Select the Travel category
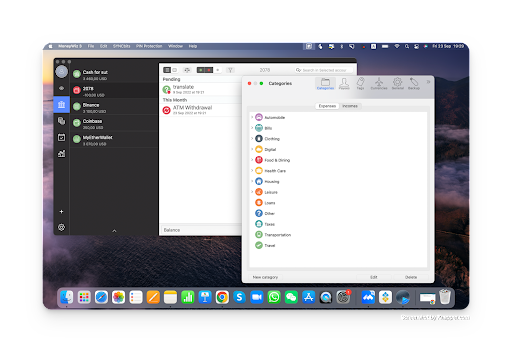Screen dimensions: 512x363 coord(338,245)
